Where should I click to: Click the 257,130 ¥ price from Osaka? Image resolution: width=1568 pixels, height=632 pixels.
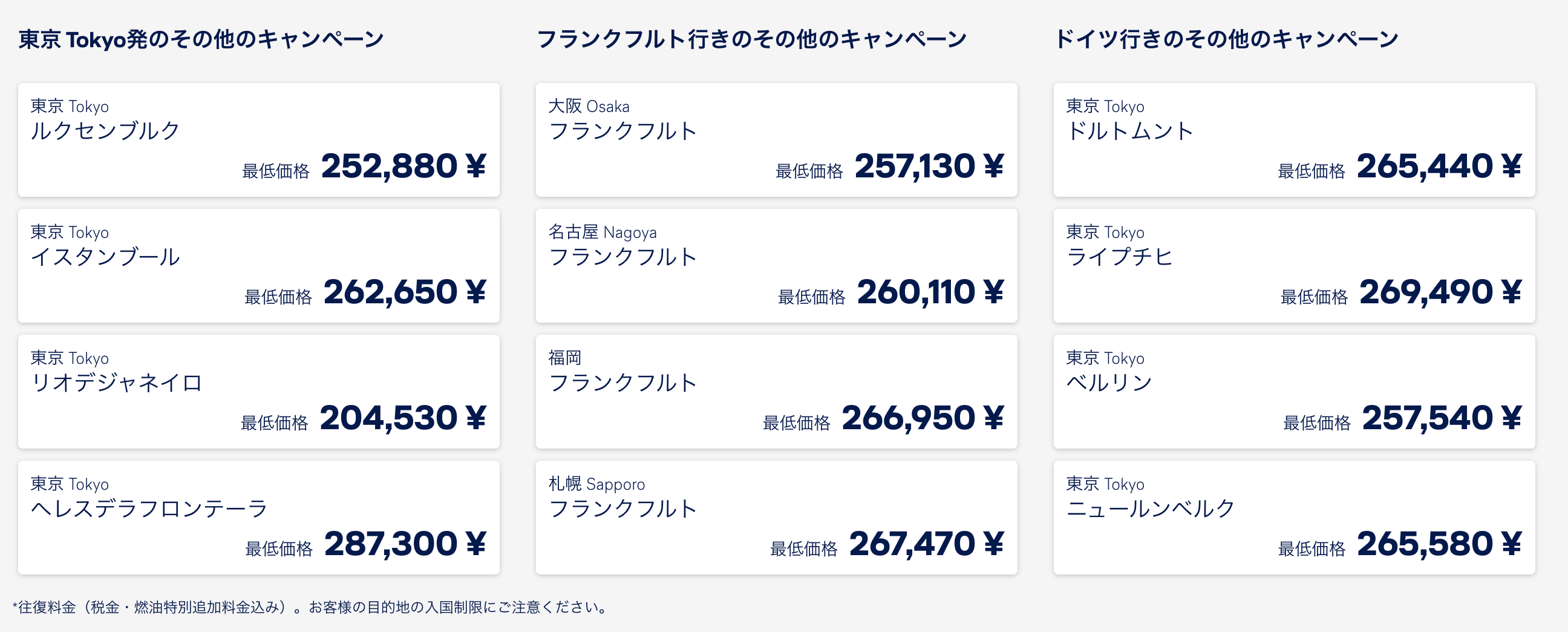[x=929, y=166]
